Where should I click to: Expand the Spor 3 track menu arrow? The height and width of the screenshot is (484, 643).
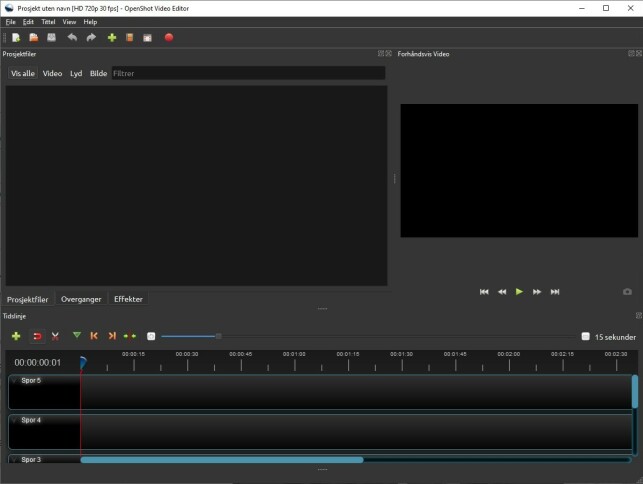[15, 459]
